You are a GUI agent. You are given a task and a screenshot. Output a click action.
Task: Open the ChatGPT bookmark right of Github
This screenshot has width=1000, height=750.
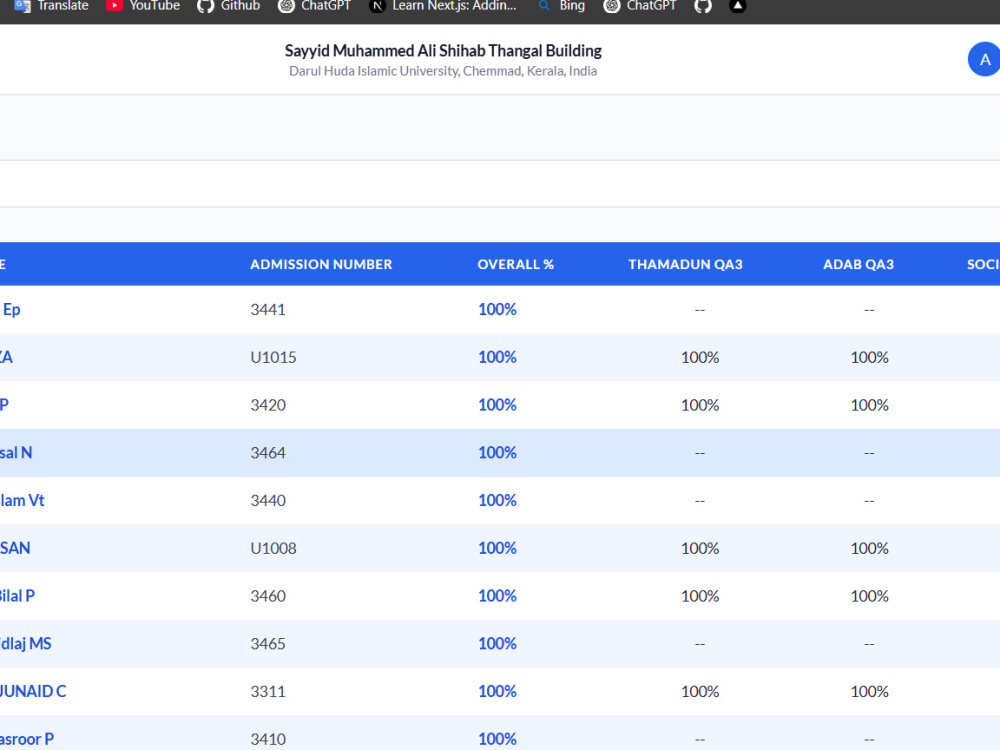click(x=314, y=6)
